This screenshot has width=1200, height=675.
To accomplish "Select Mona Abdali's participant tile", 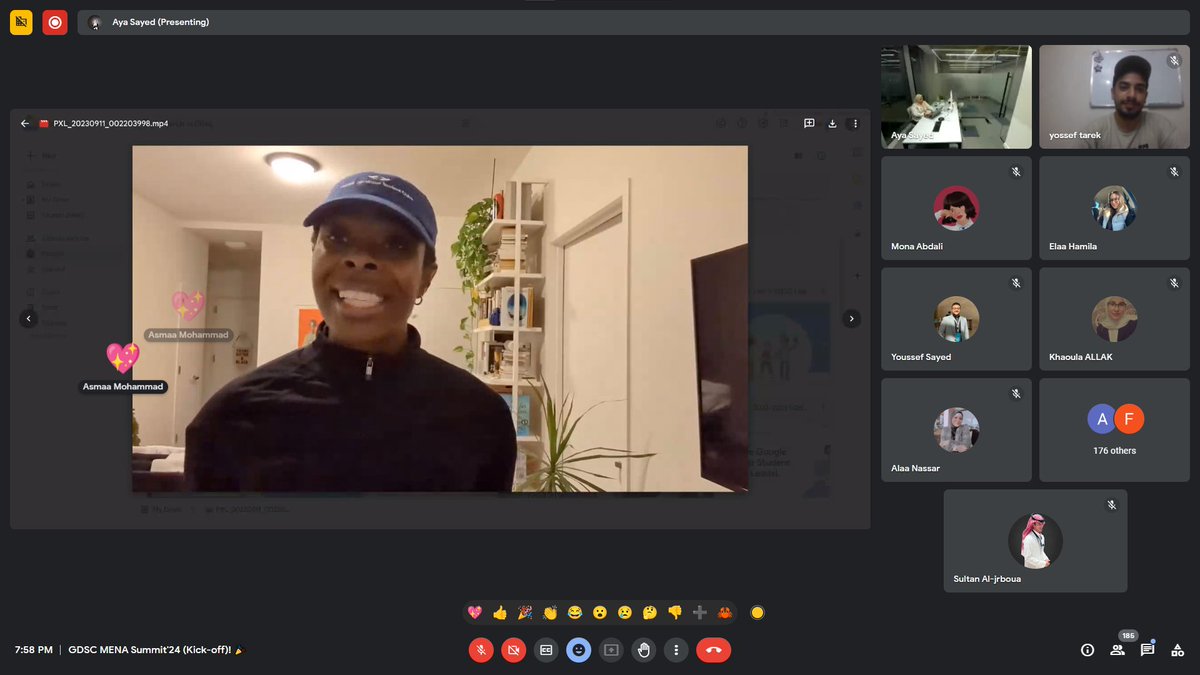I will point(956,208).
